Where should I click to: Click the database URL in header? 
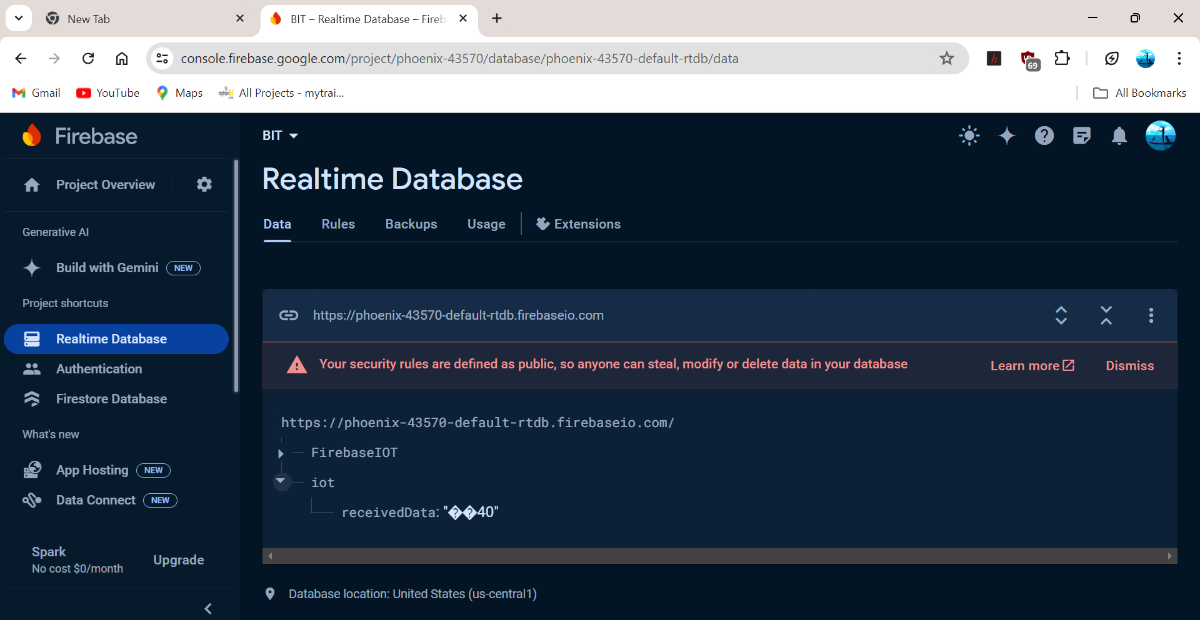coord(458,315)
